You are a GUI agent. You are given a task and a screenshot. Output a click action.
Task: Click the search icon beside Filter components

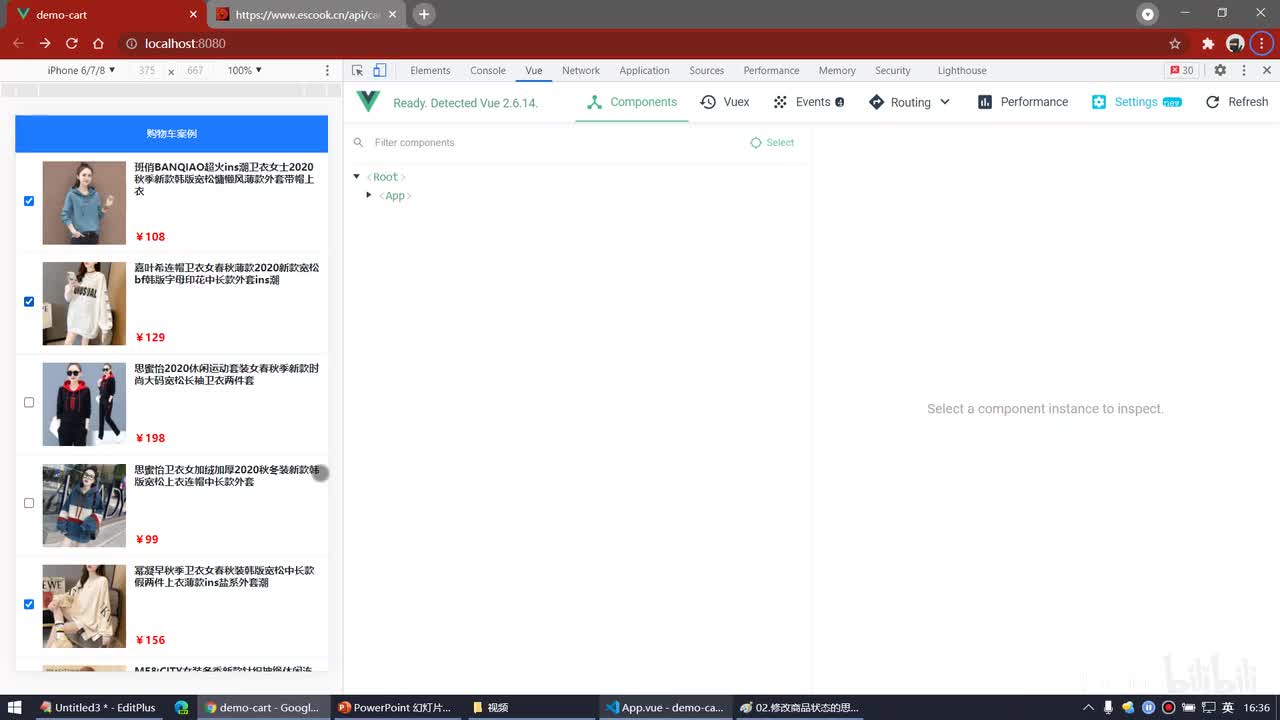tap(358, 142)
